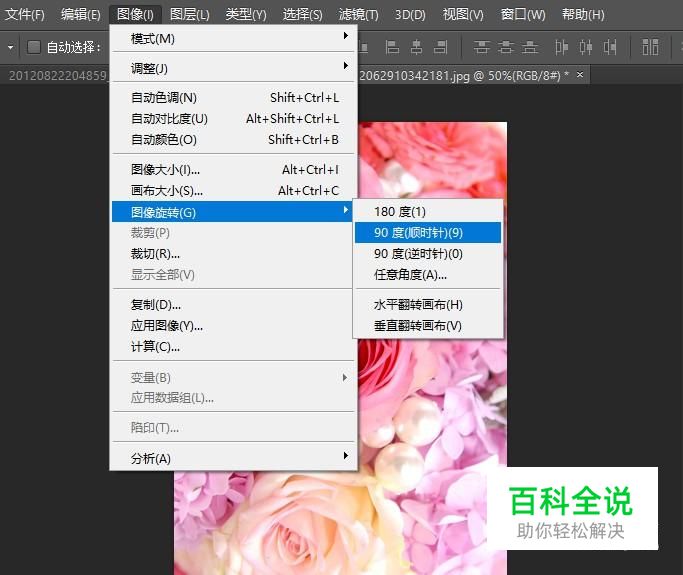Click the distribute bottom edges icon
This screenshot has height=575, width=683.
530,47
